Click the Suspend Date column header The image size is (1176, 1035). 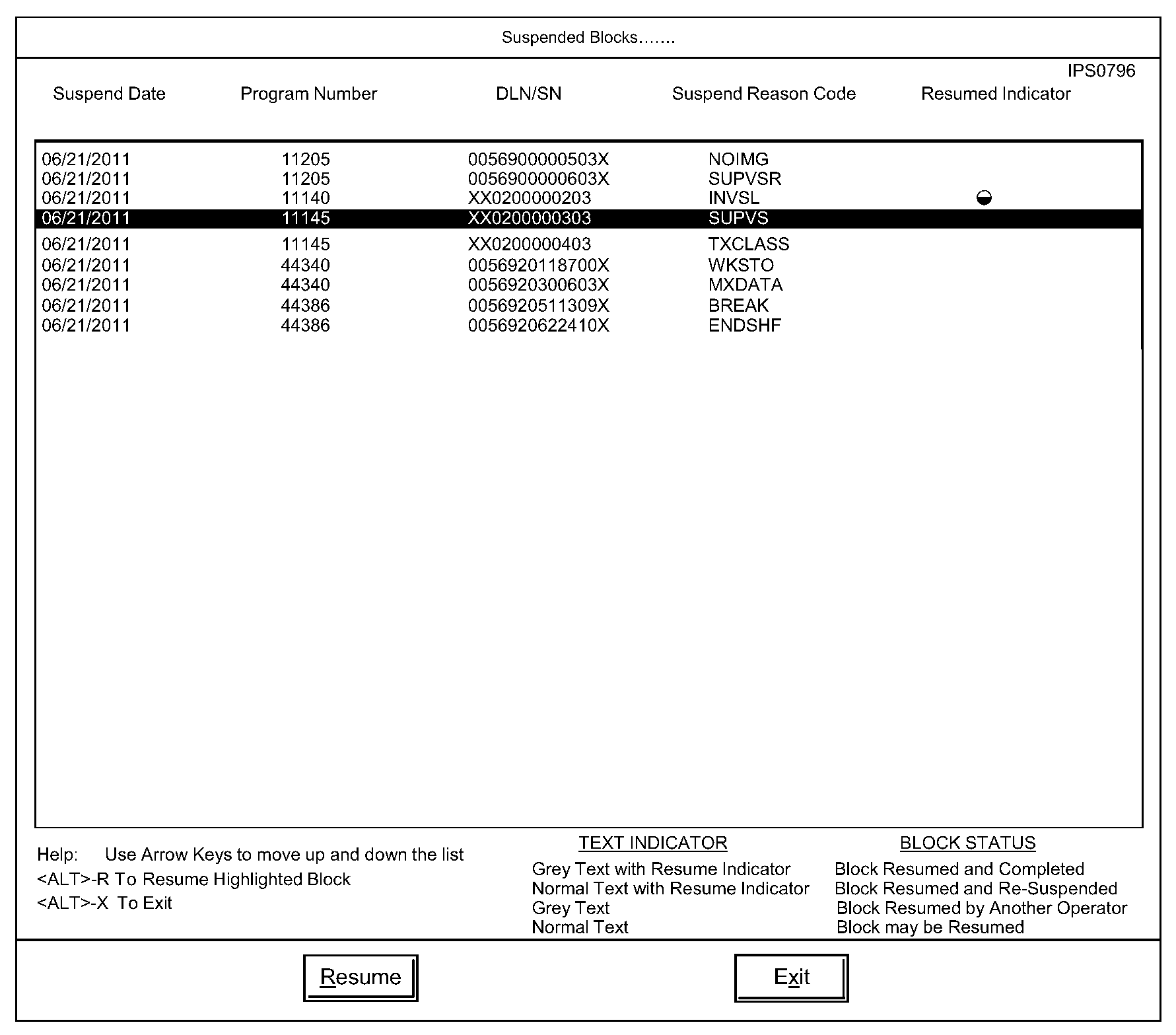(109, 94)
